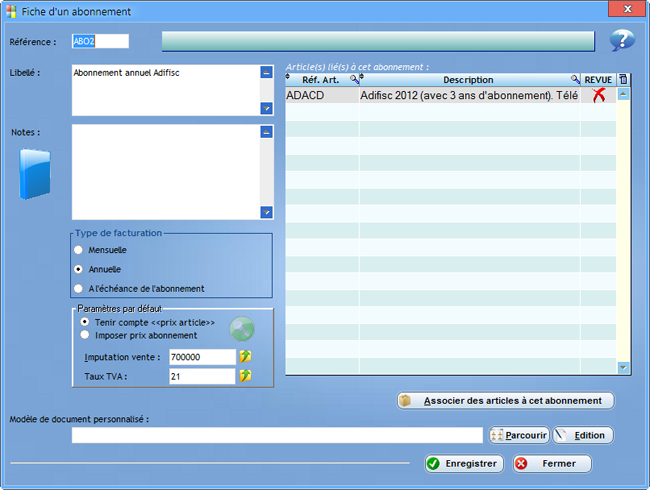Collapse the Libellé text box with minus button
This screenshot has width=650, height=490.
266,73
